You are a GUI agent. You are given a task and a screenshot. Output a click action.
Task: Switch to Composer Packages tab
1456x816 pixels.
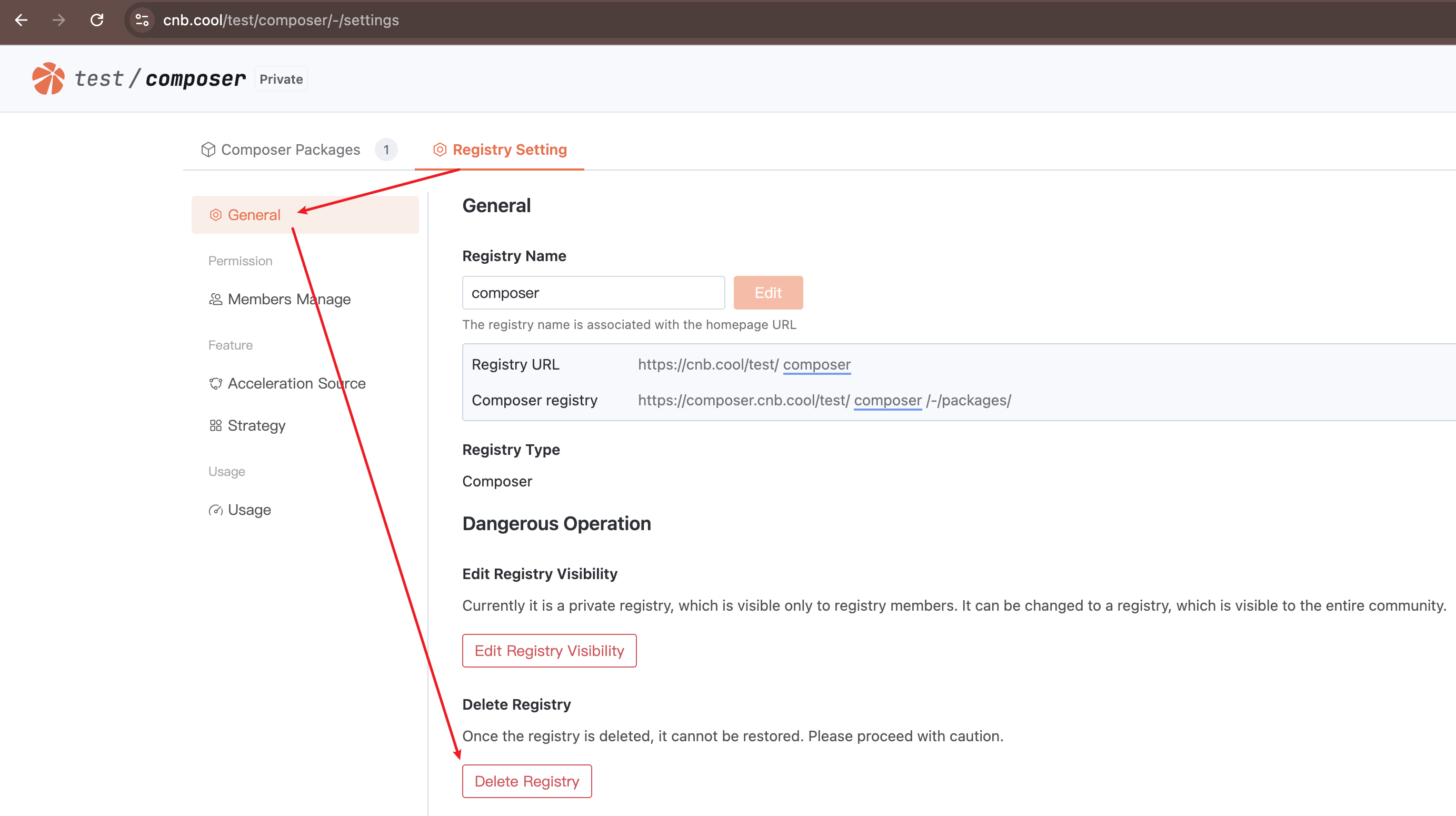click(291, 150)
